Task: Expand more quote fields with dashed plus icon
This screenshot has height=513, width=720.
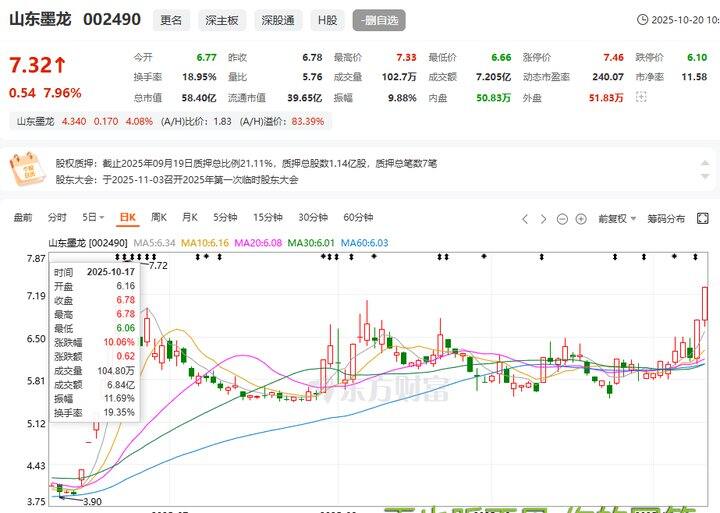Action: point(641,97)
